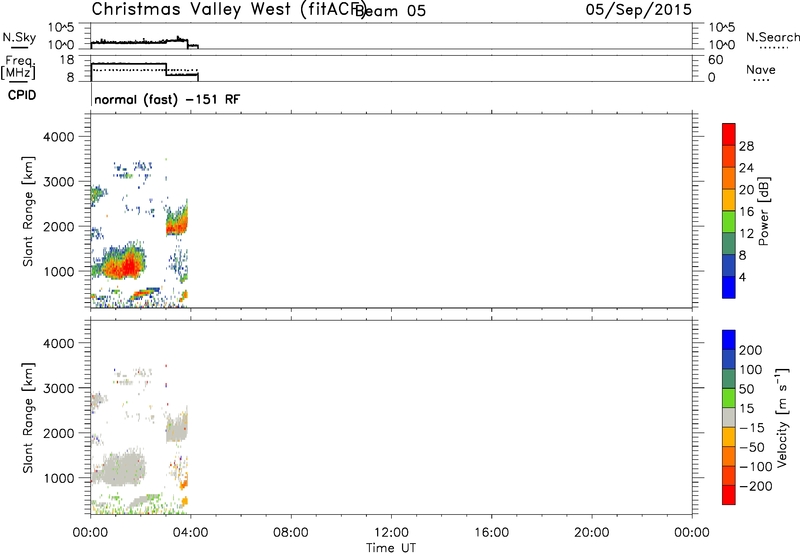The width and height of the screenshot is (800, 554).
Task: Click the -100 label on the velocity colorbar
Action: coord(756,466)
